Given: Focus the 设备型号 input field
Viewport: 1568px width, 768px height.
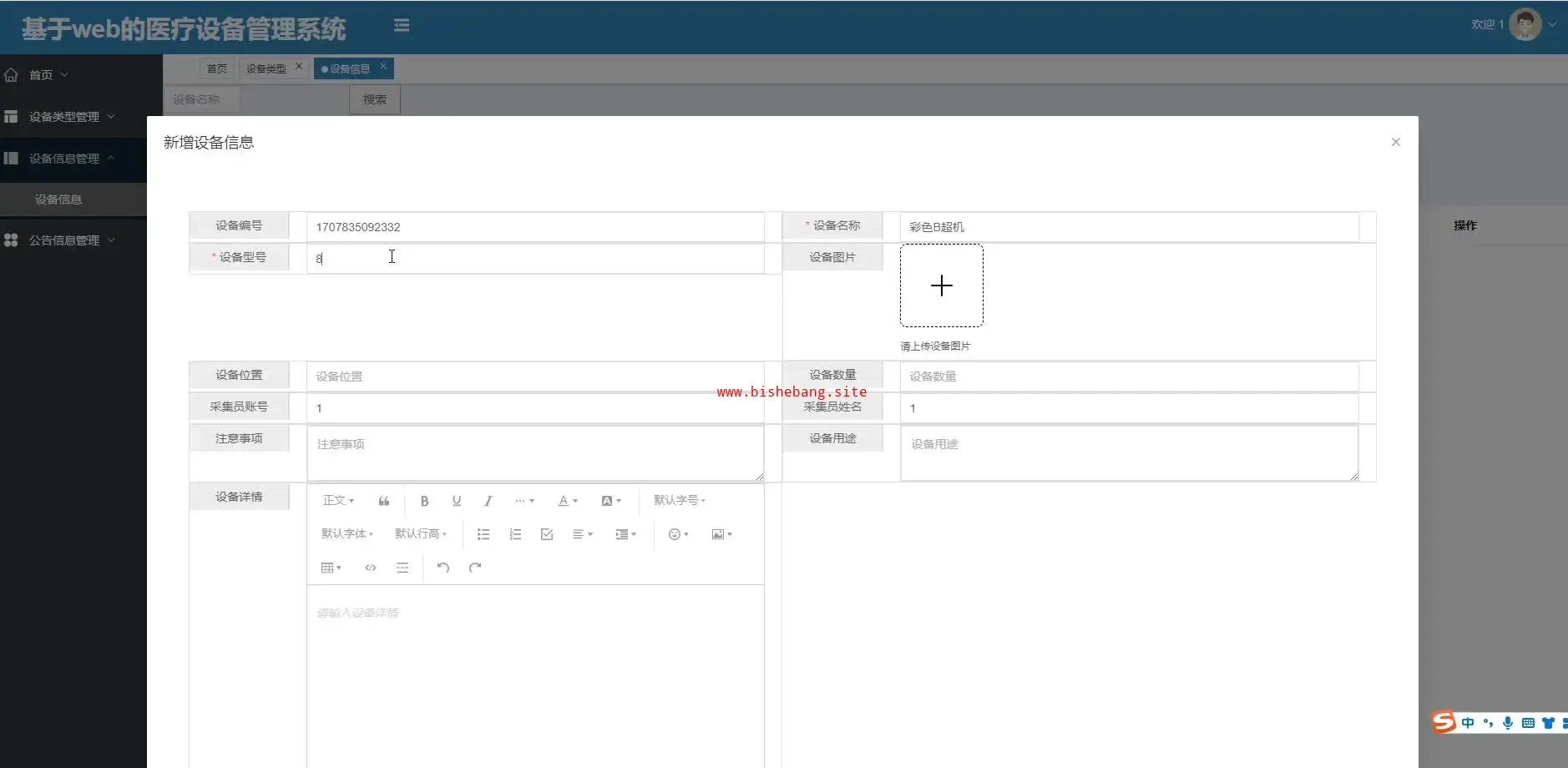Looking at the screenshot, I should 535,259.
